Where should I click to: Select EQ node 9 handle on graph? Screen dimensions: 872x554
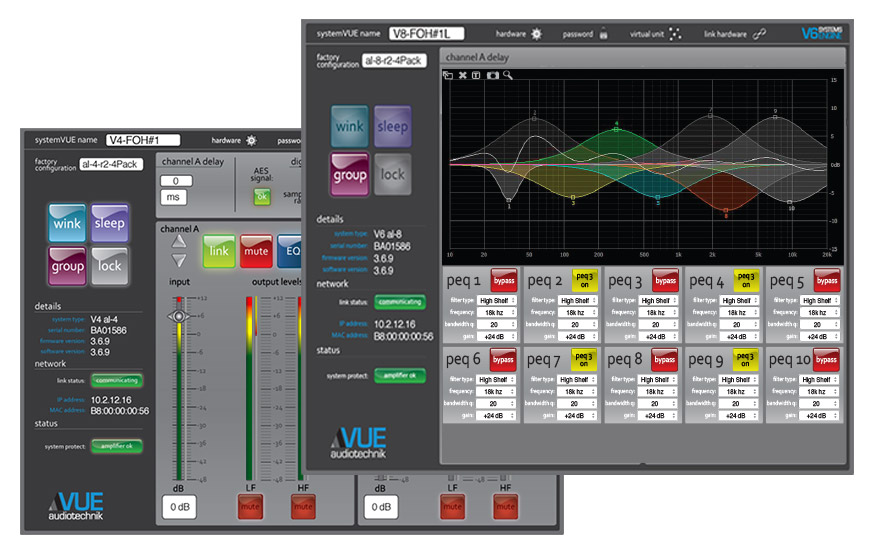click(775, 117)
